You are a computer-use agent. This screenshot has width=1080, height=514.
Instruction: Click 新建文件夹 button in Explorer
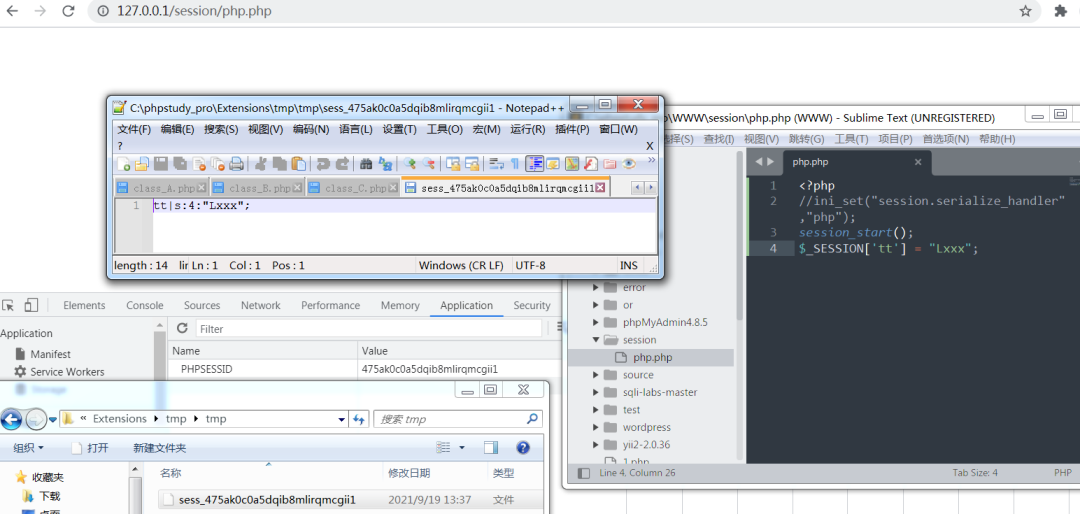pyautogui.click(x=159, y=448)
